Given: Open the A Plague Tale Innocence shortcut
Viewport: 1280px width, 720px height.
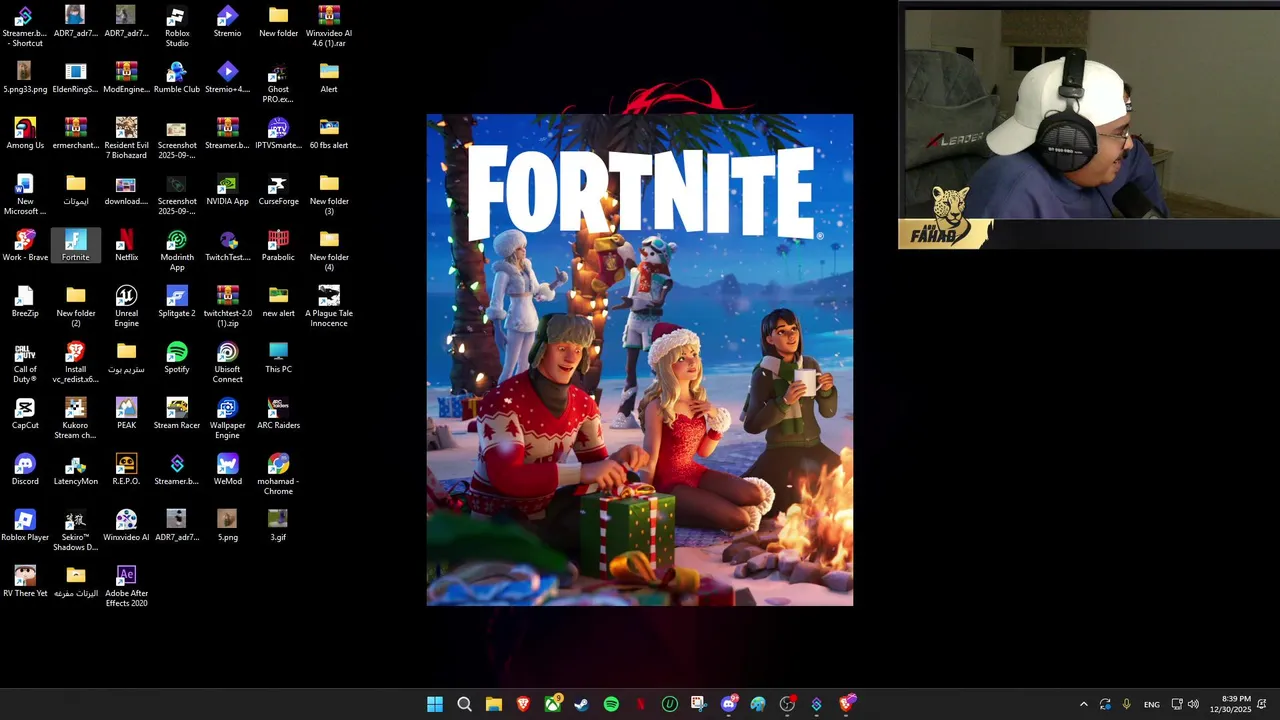Looking at the screenshot, I should point(329,306).
